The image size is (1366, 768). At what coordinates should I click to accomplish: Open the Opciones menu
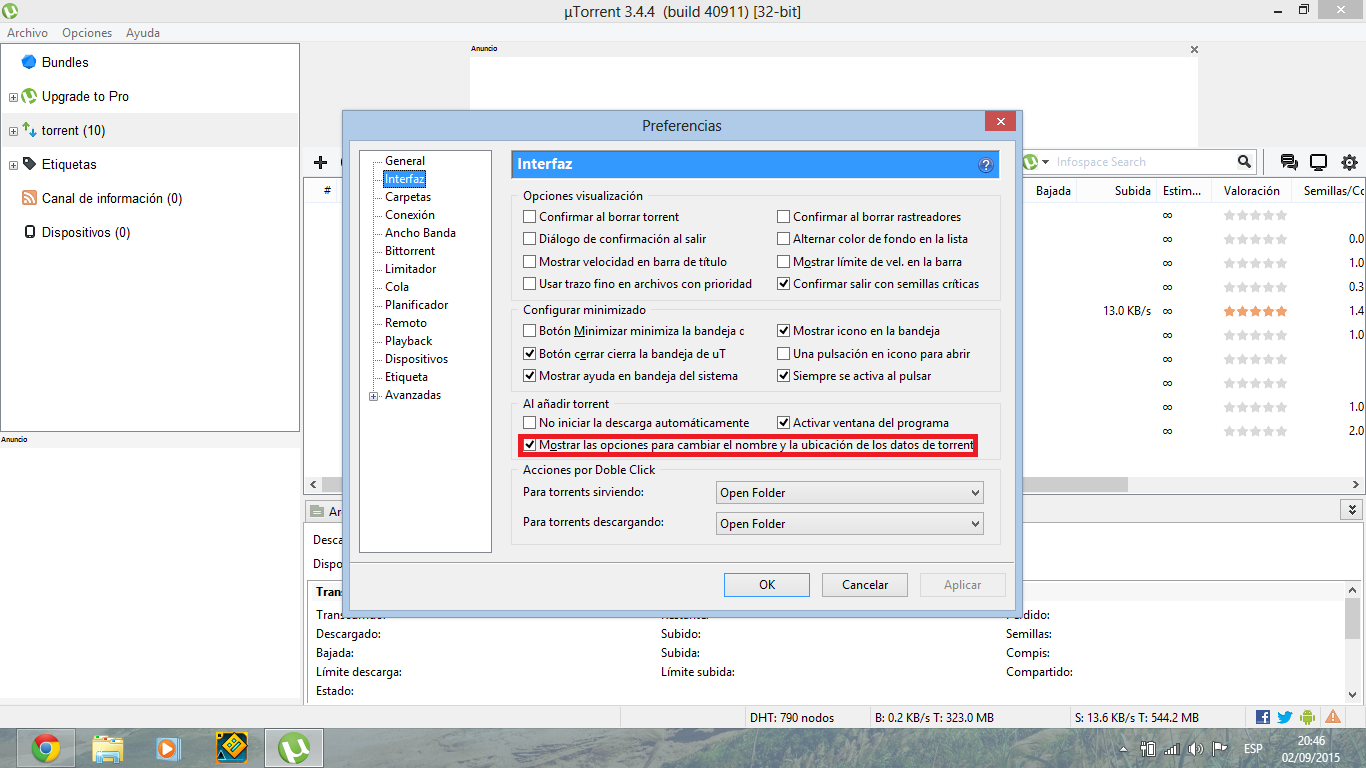(x=87, y=33)
